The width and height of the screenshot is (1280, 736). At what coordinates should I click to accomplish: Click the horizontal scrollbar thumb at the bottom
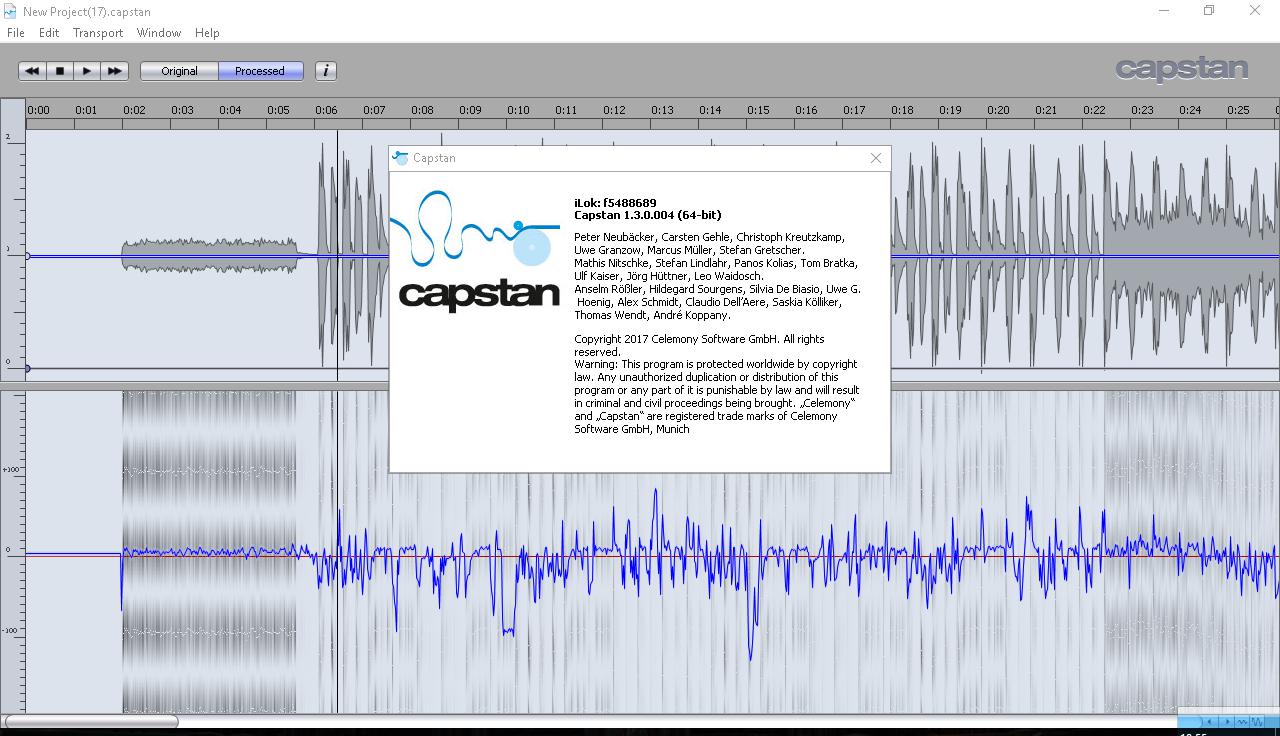[x=91, y=721]
